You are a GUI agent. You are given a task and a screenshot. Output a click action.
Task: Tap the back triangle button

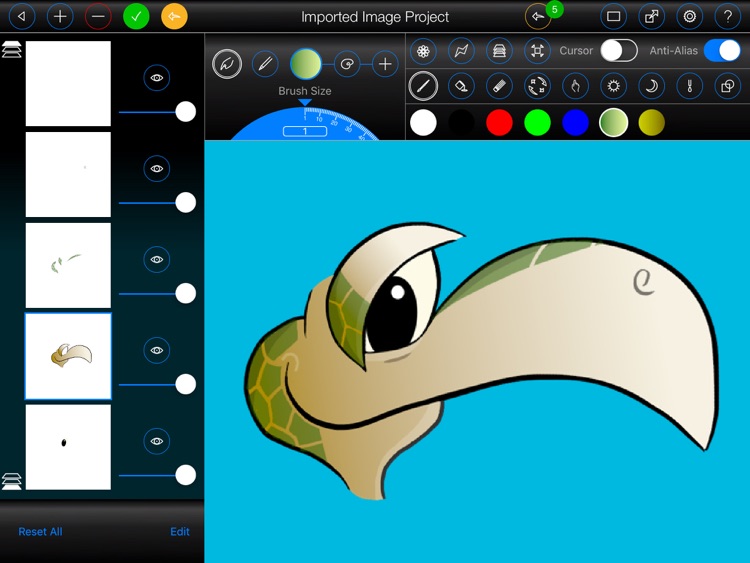(x=22, y=17)
